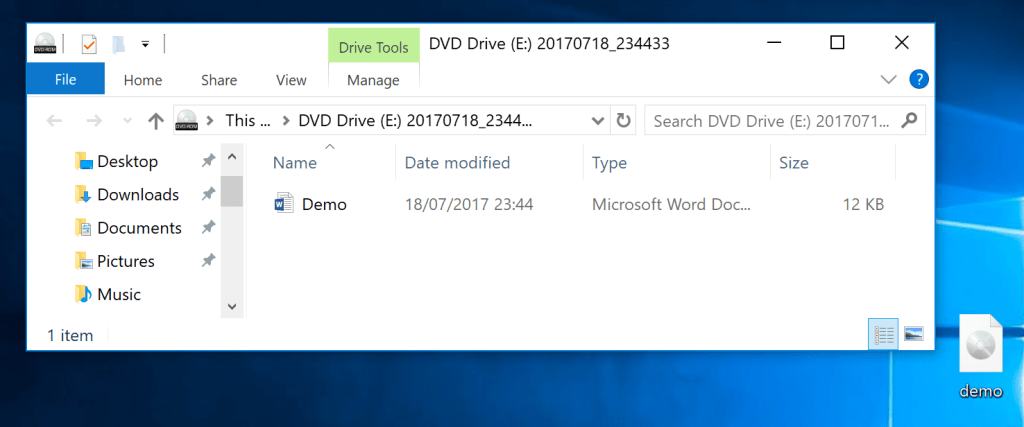
Task: Switch to the Manage tab
Action: click(374, 80)
